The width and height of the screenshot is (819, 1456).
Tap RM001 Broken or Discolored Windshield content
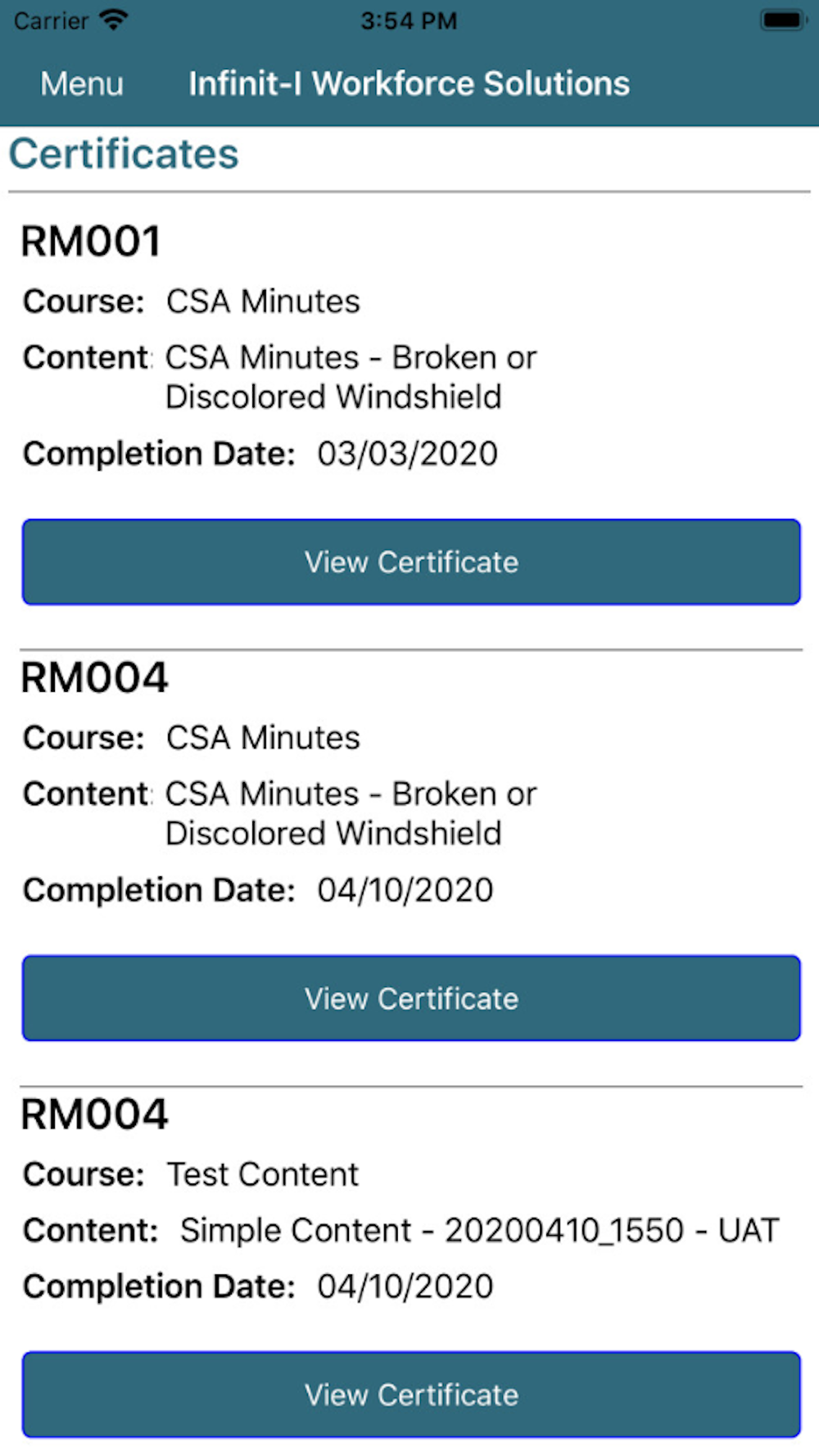[x=351, y=377]
